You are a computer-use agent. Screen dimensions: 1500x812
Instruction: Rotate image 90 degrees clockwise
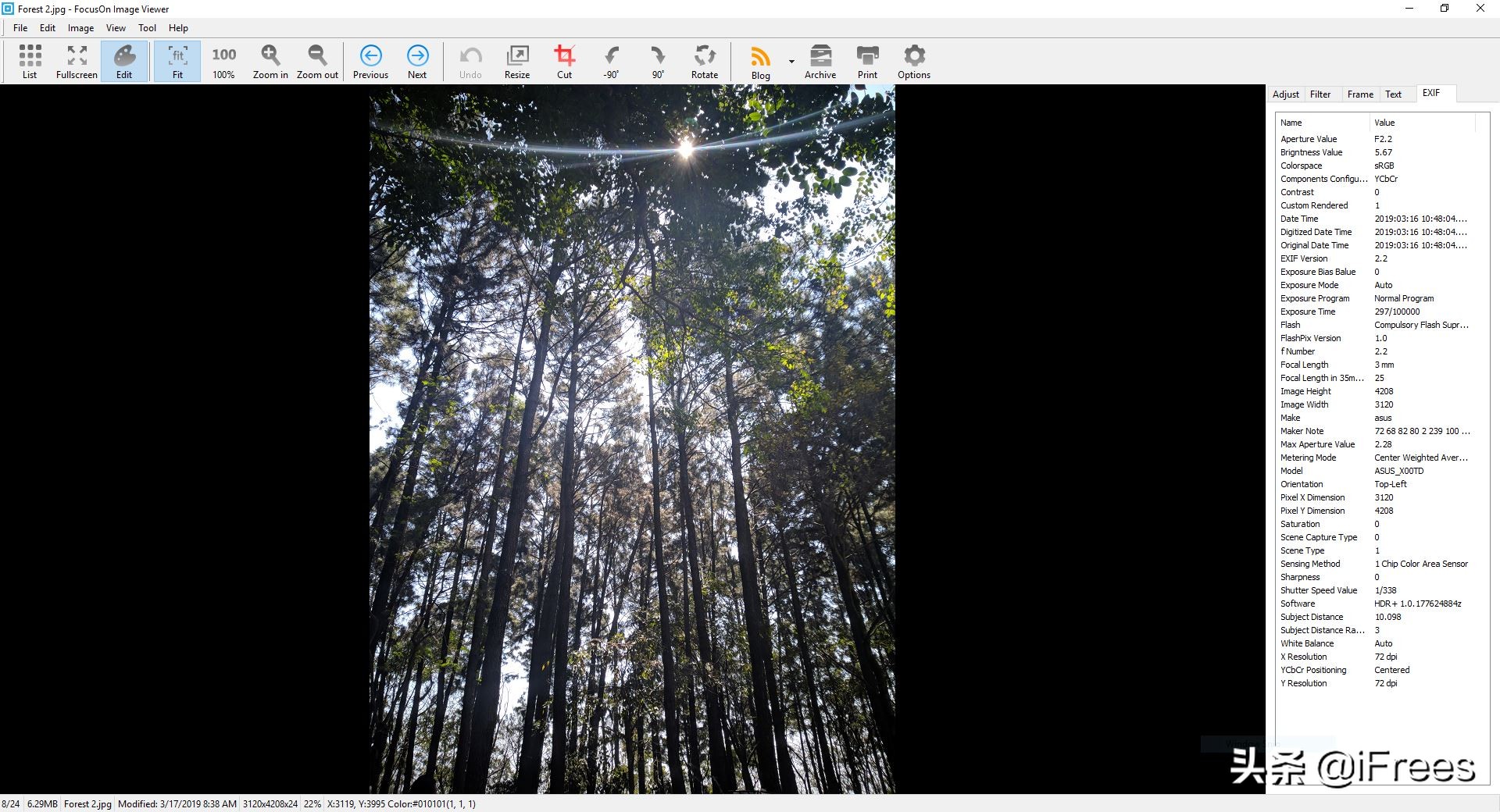click(658, 61)
